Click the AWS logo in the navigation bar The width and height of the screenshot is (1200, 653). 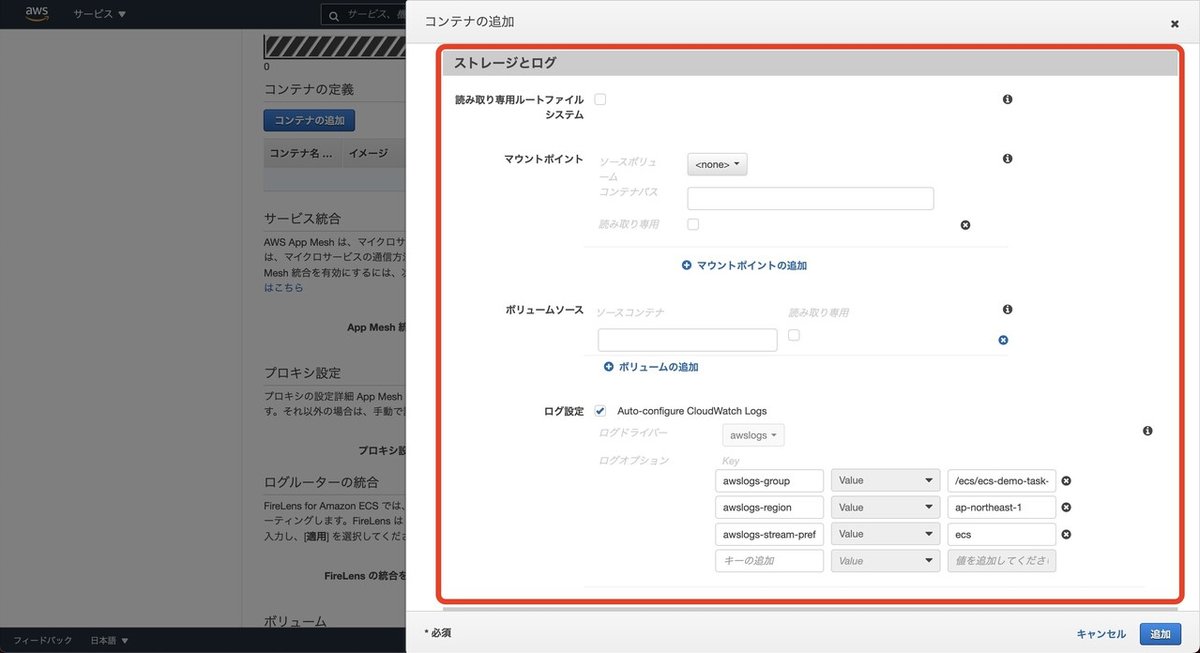click(x=36, y=14)
